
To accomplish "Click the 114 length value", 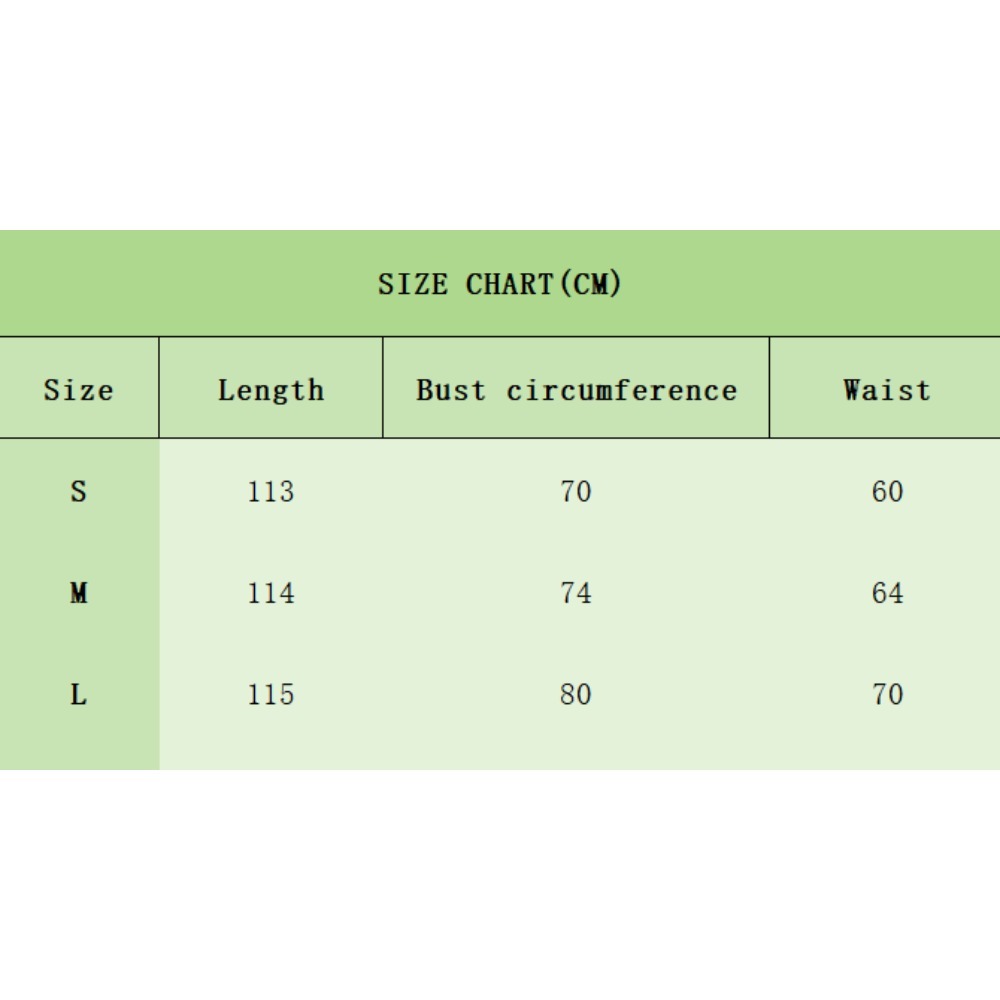I will (271, 594).
